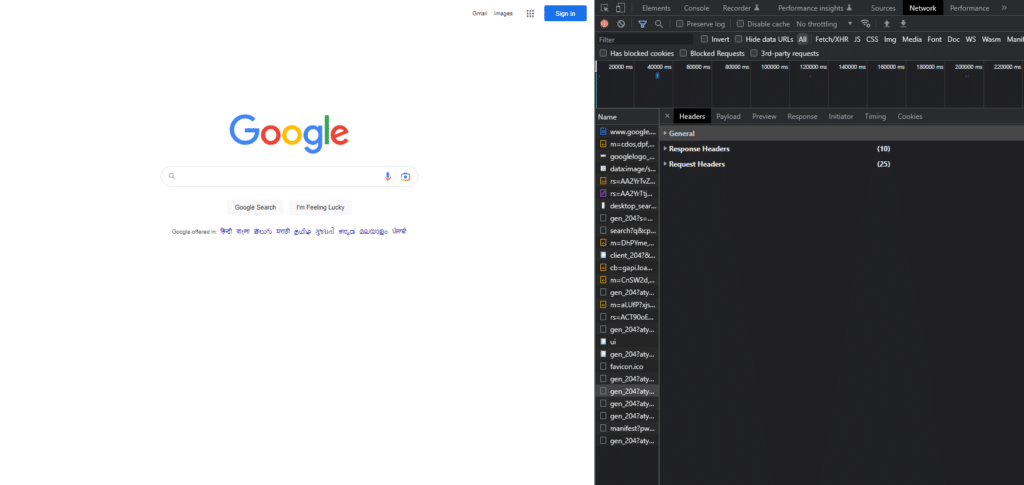The width and height of the screenshot is (1024, 485).
Task: Switch to the Console panel tab
Action: pyautogui.click(x=697, y=8)
